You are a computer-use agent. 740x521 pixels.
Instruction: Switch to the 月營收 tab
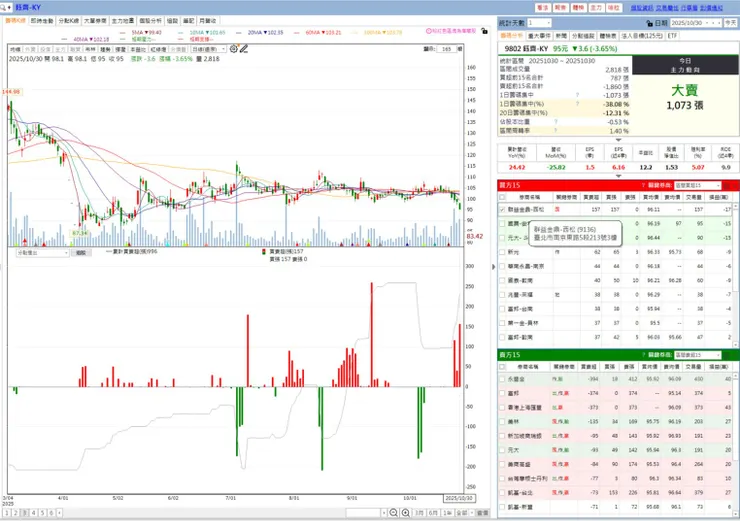pyautogui.click(x=208, y=21)
